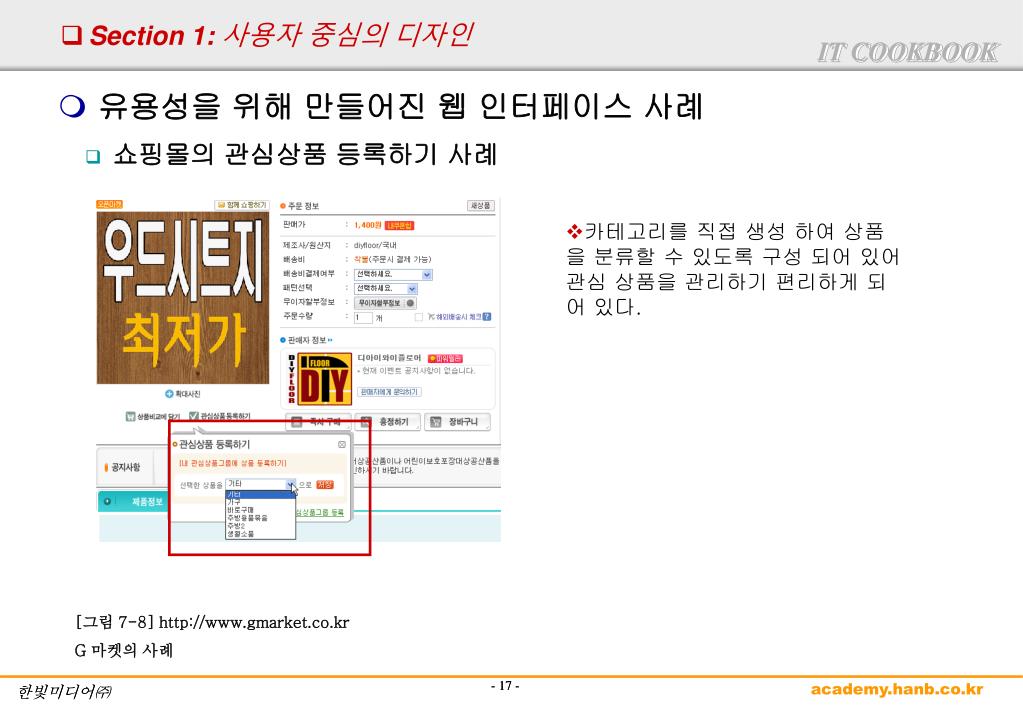Screen dimensions: 1023x708
Task: Click the 오픈마켓 orange badge
Action: tap(110, 204)
